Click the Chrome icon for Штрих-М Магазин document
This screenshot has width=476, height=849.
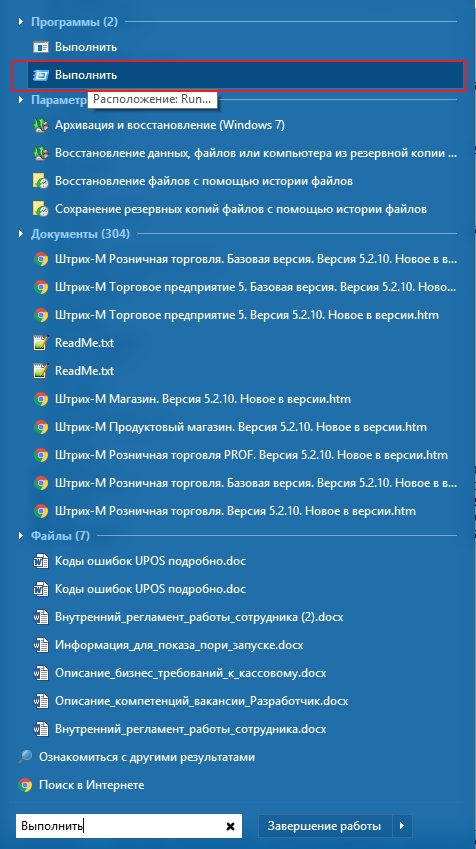pos(41,399)
